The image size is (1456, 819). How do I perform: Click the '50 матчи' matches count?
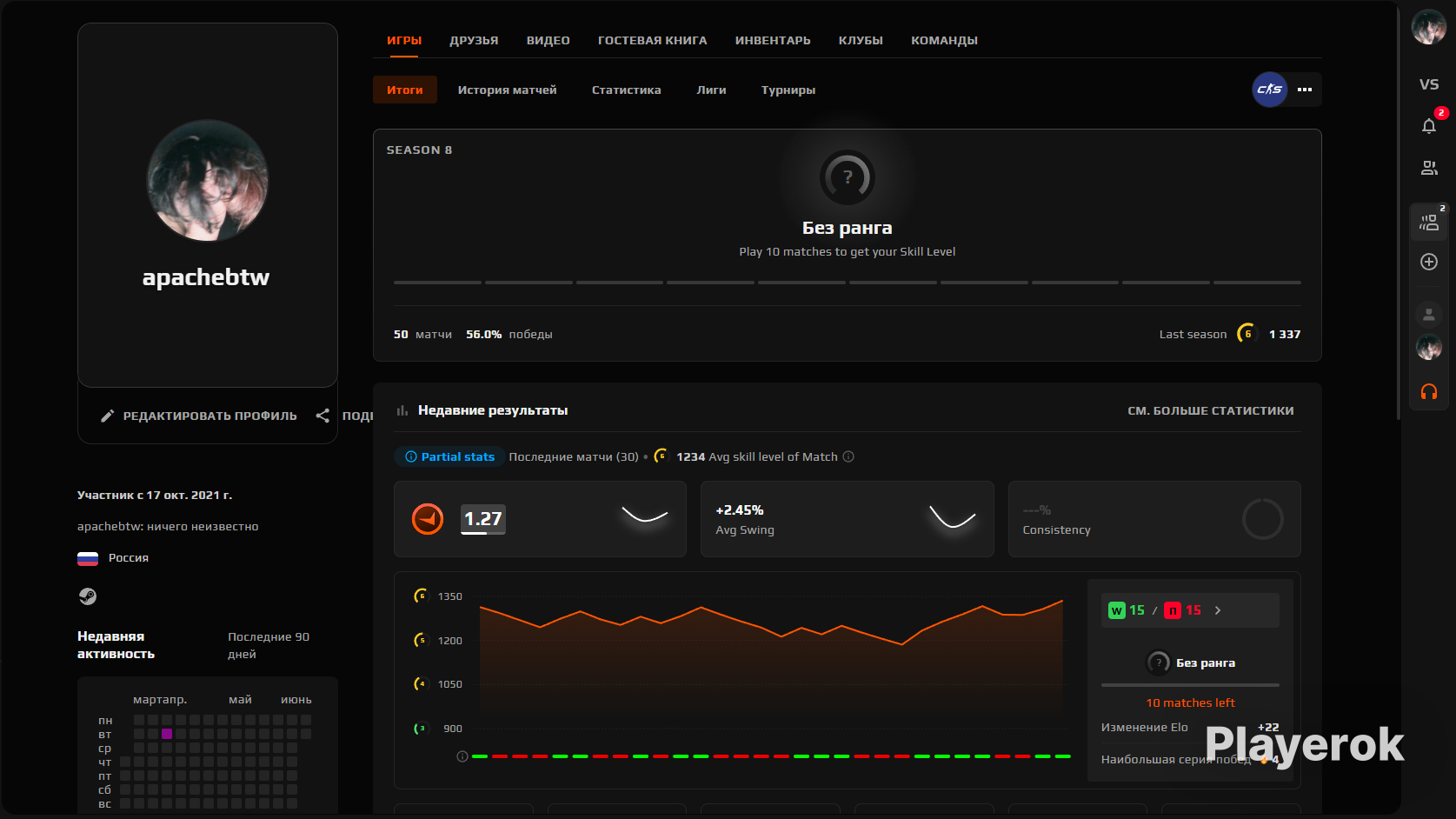422,334
